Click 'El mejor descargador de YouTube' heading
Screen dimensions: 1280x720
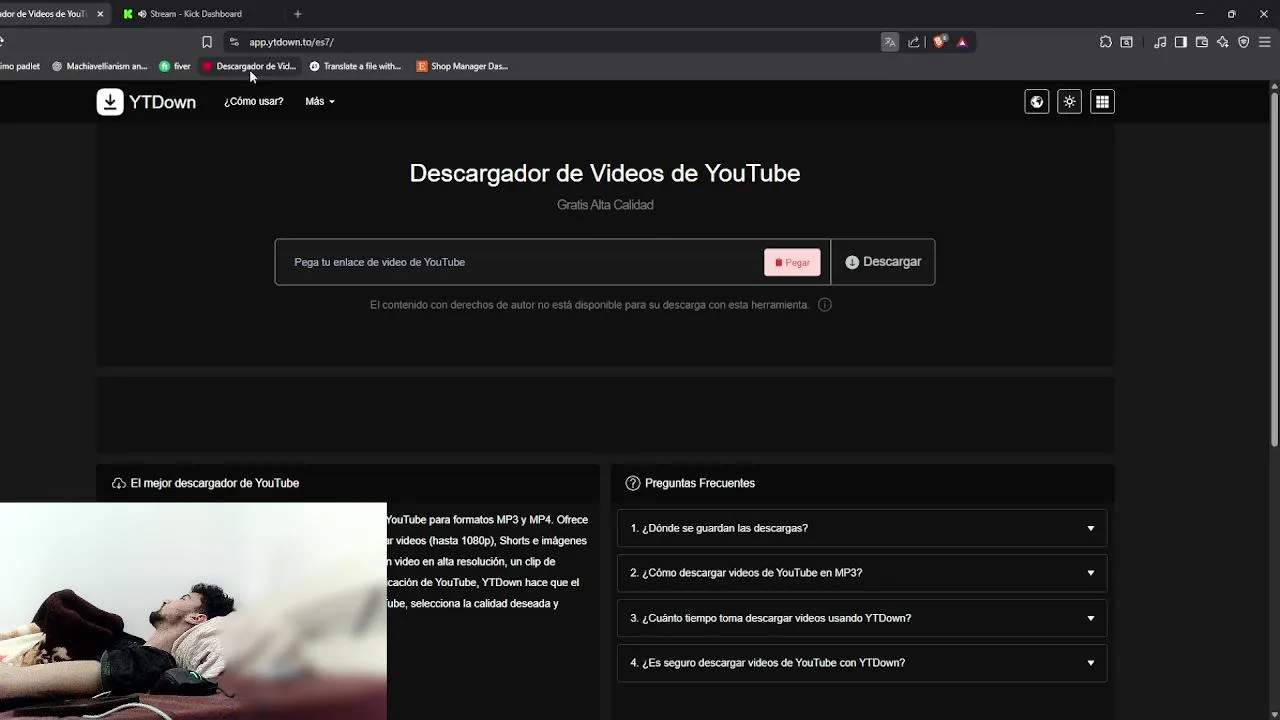click(215, 483)
